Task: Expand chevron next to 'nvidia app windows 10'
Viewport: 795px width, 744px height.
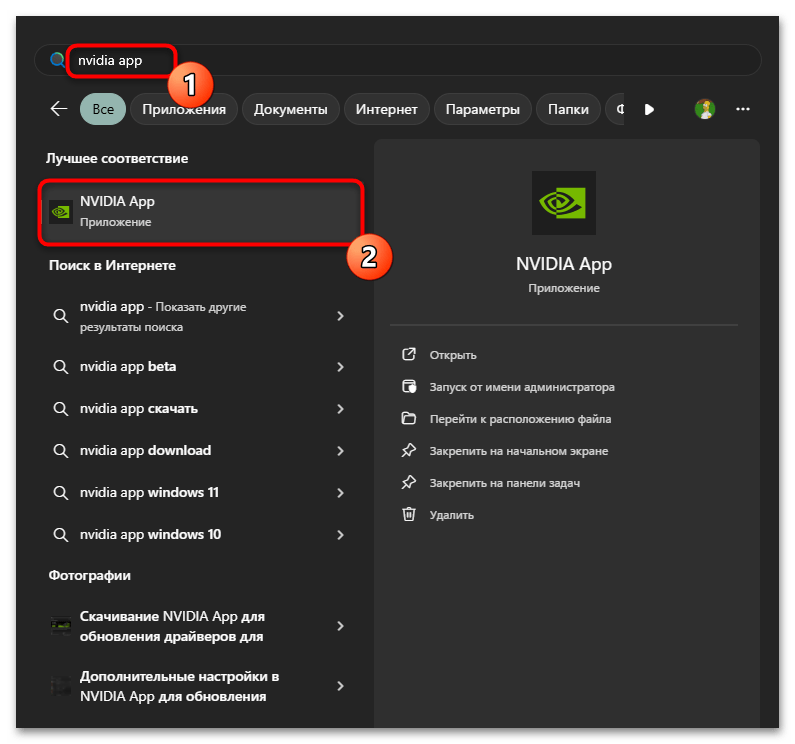Action: point(340,535)
